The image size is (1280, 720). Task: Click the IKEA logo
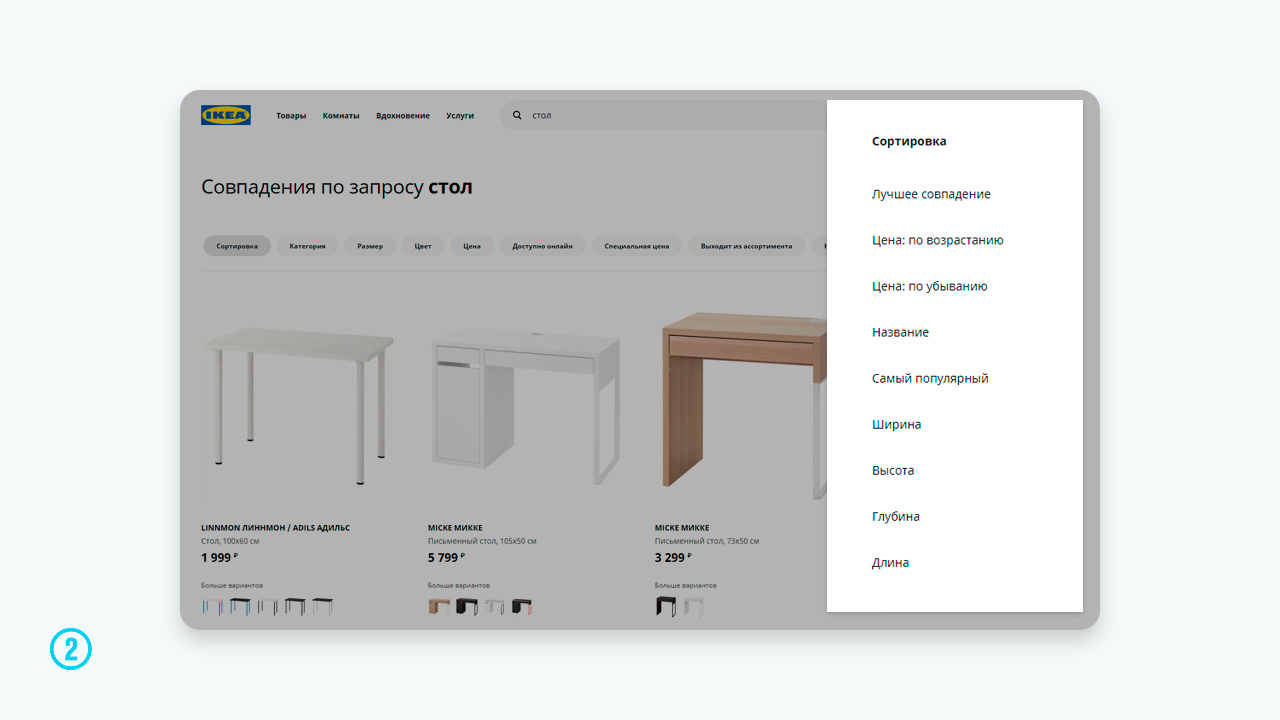pyautogui.click(x=226, y=115)
